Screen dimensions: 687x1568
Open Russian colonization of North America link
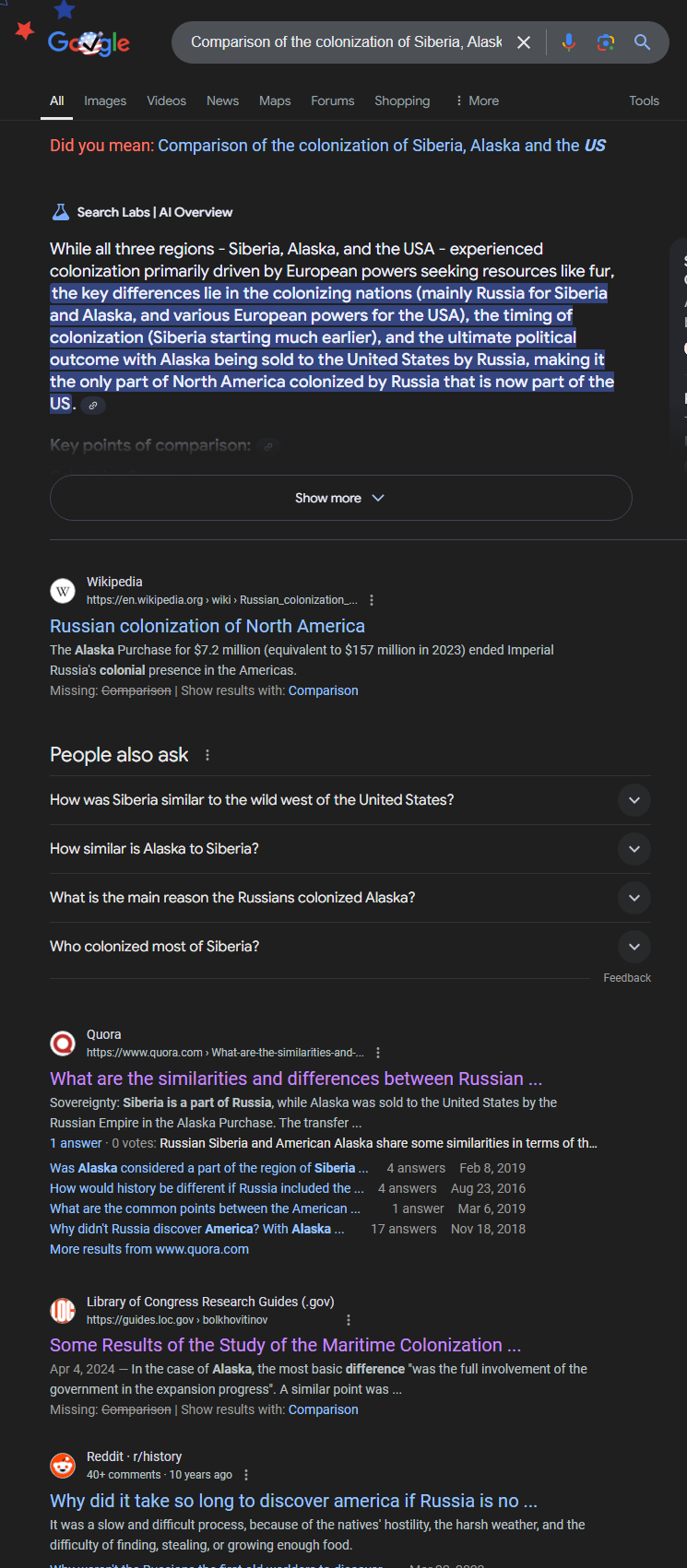point(207,626)
